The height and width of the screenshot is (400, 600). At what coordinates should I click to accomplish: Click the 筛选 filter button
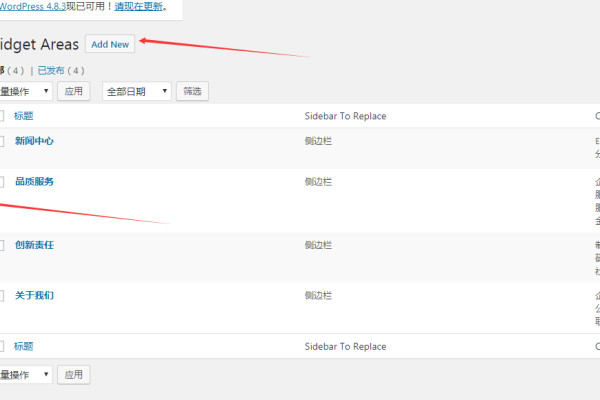coord(192,91)
